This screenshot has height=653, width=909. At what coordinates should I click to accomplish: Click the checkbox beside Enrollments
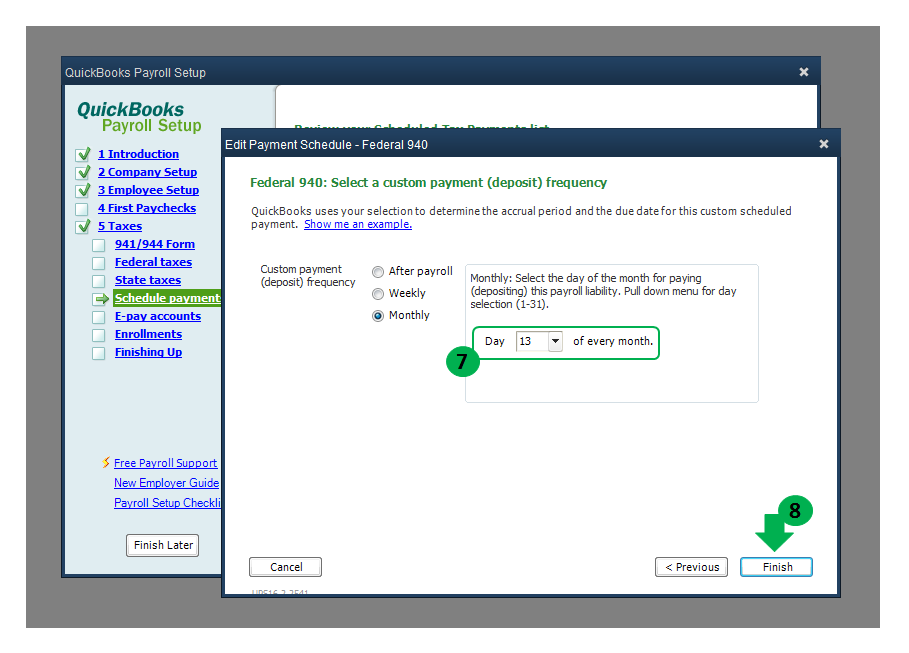99,335
